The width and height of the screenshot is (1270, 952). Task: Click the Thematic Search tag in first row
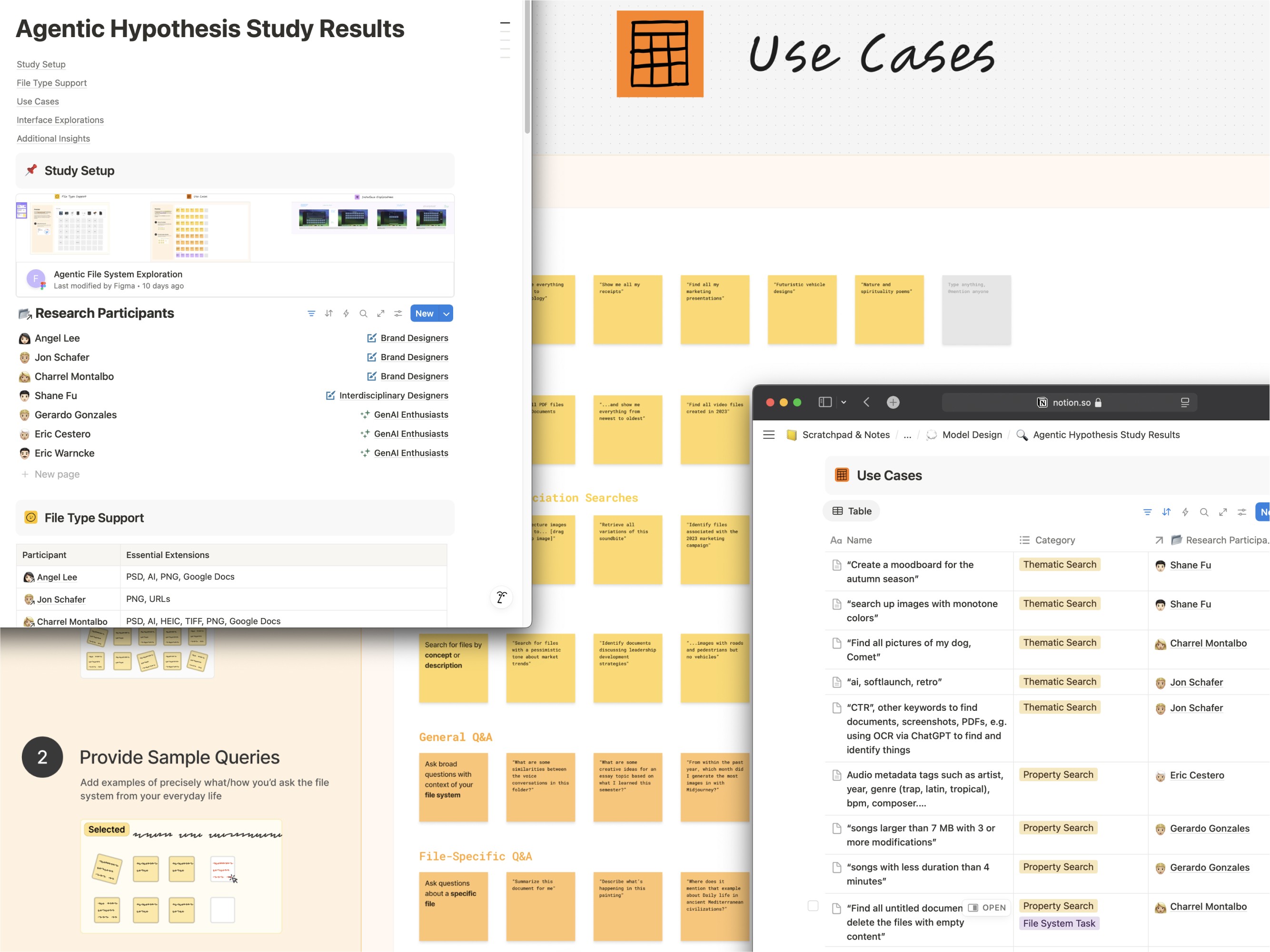point(1059,565)
